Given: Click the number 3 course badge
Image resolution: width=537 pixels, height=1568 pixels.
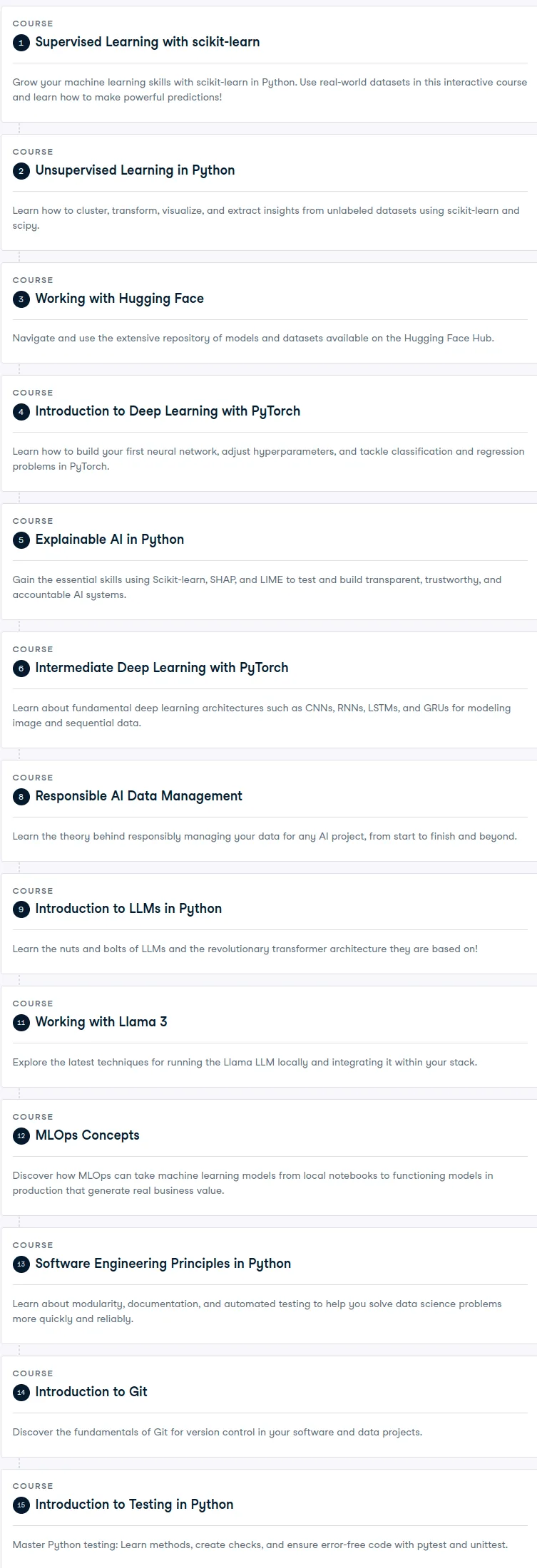Looking at the screenshot, I should pos(21,299).
